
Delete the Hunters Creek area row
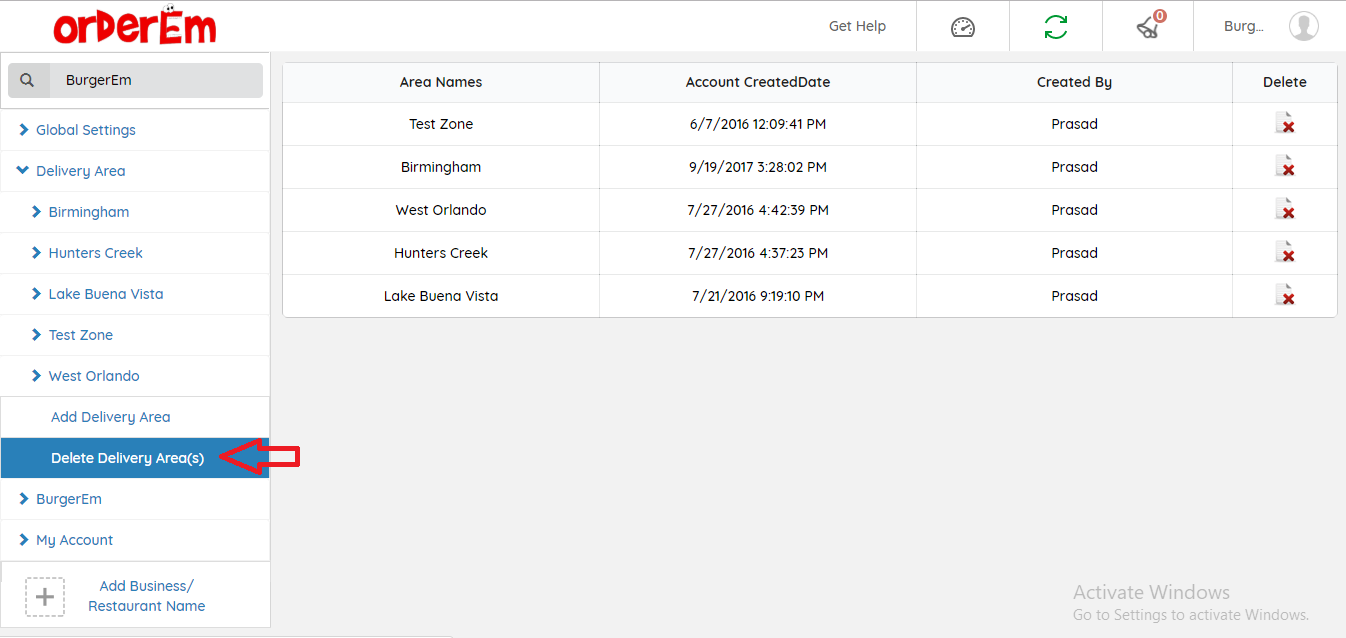[1284, 253]
